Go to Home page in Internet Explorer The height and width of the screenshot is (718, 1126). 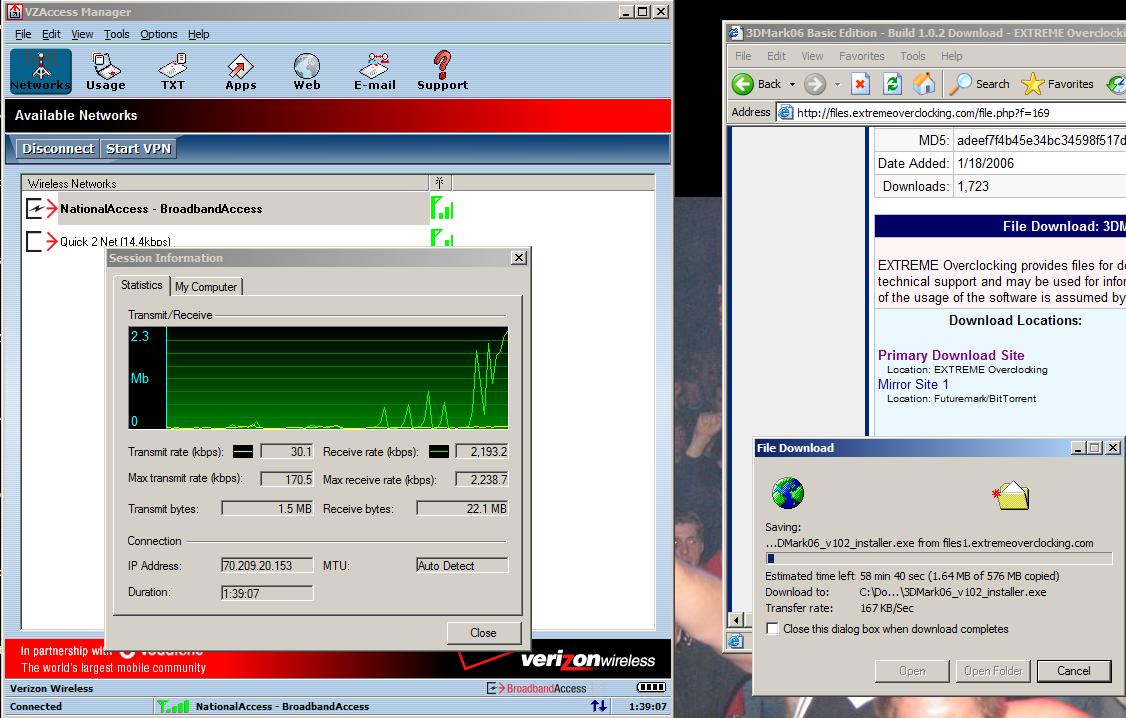point(924,84)
